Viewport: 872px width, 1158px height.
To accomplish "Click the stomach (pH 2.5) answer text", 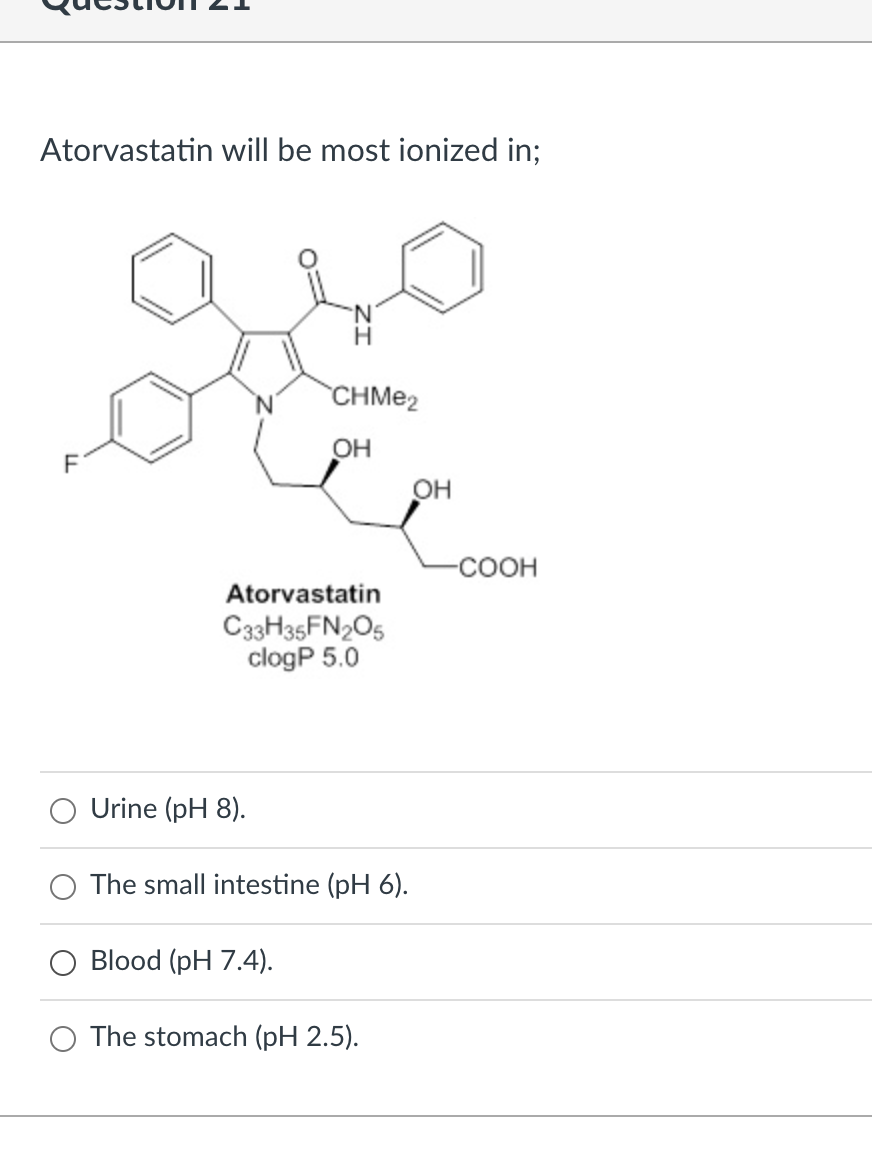I will pyautogui.click(x=222, y=1037).
